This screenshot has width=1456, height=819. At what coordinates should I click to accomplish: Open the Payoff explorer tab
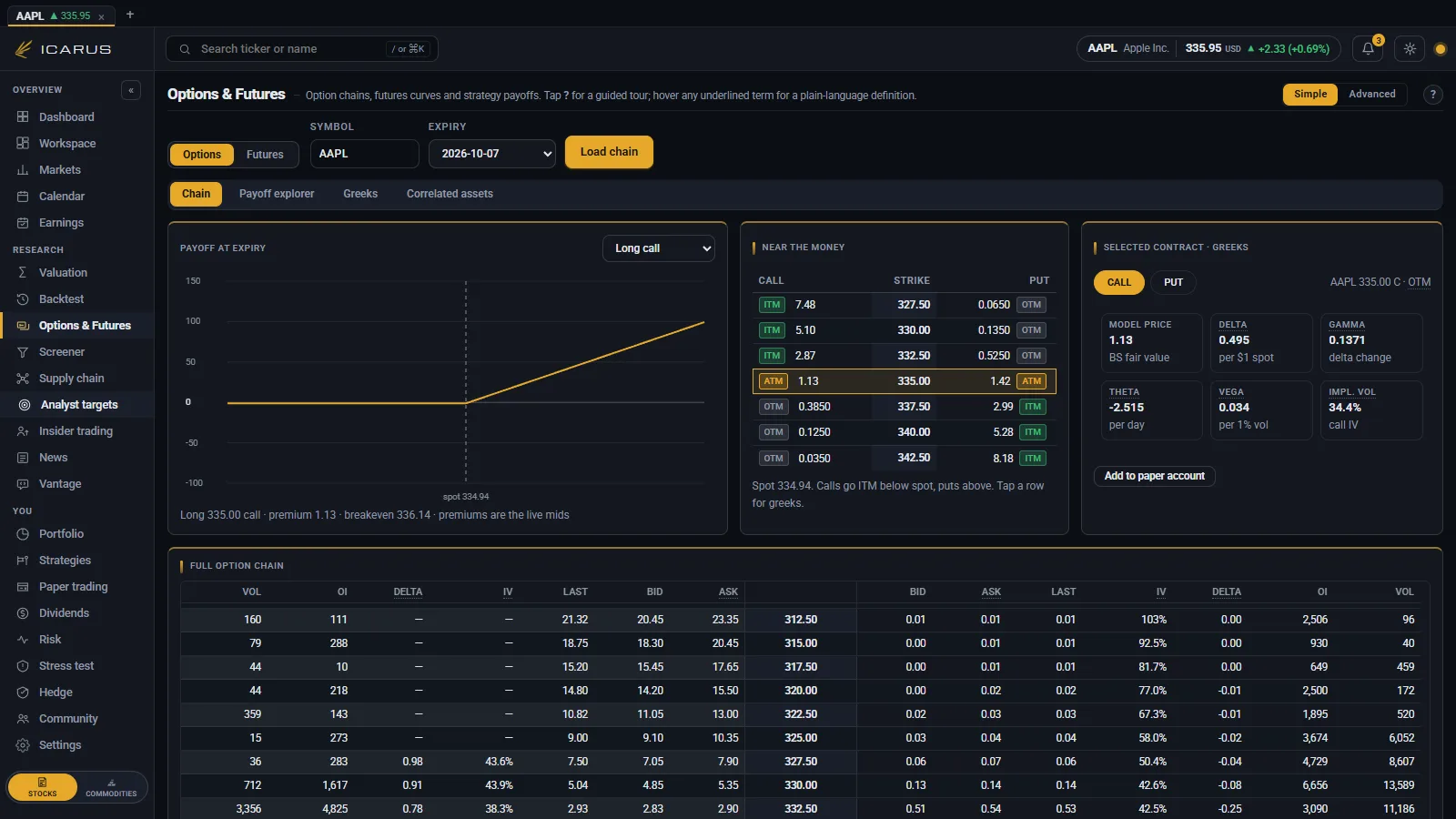277,194
